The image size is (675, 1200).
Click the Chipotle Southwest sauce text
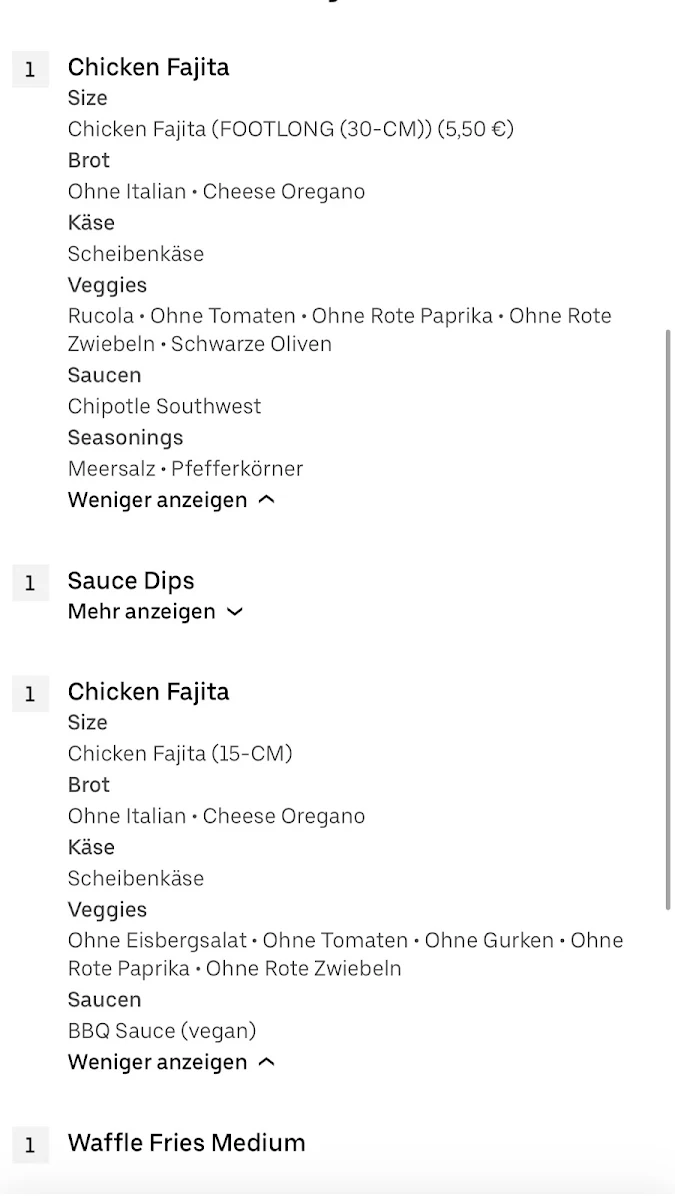click(164, 407)
